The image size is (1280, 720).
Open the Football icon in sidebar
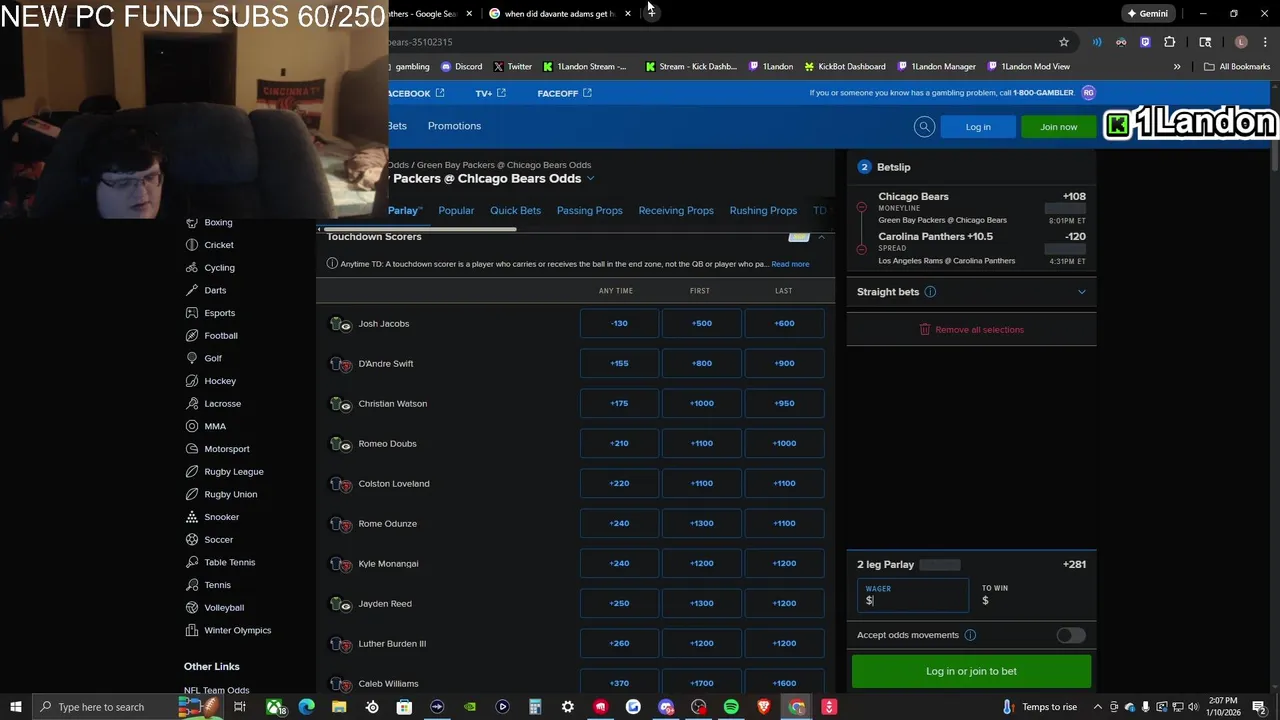click(x=192, y=336)
